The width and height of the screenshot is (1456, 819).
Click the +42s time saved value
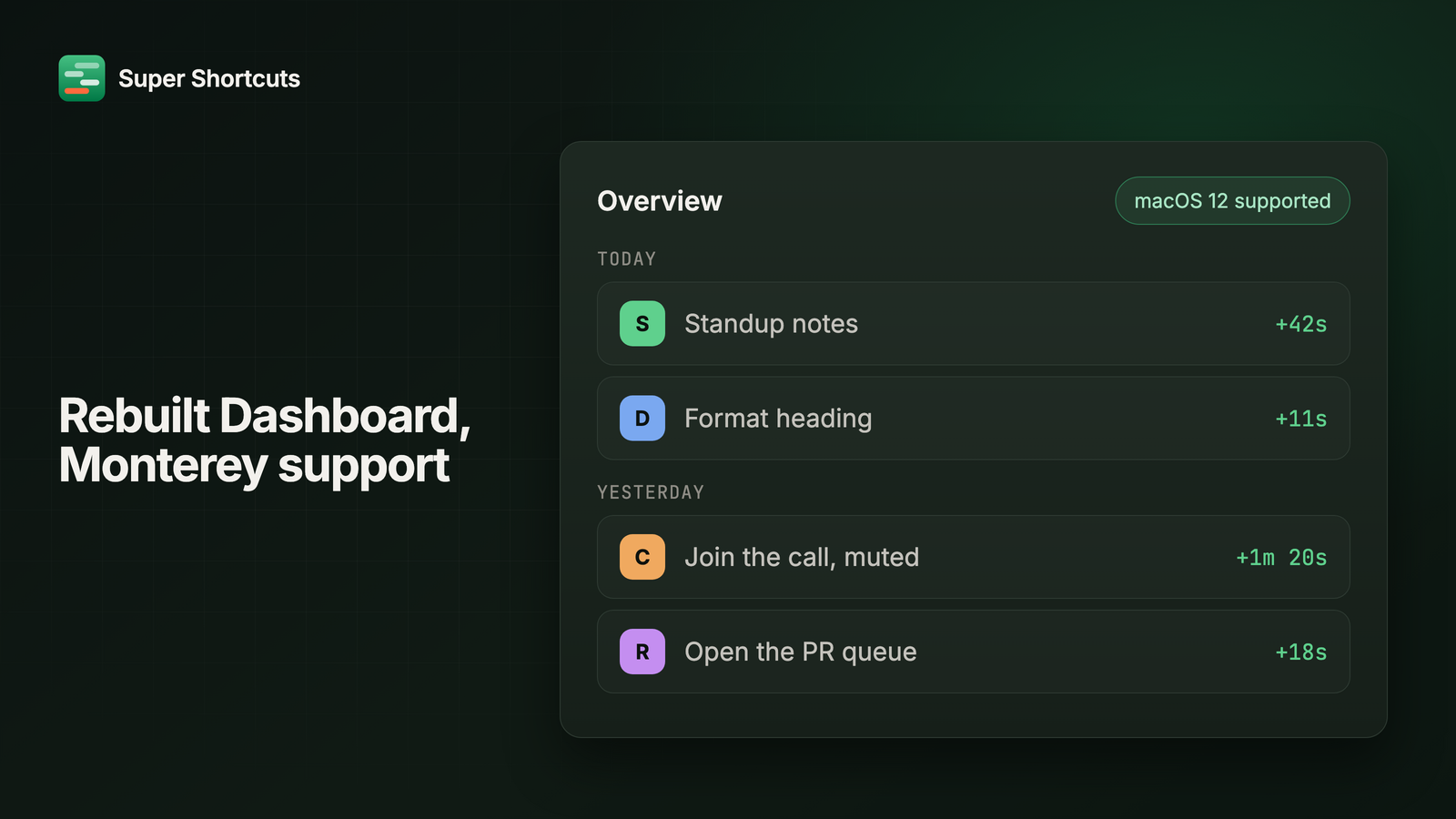[1301, 324]
